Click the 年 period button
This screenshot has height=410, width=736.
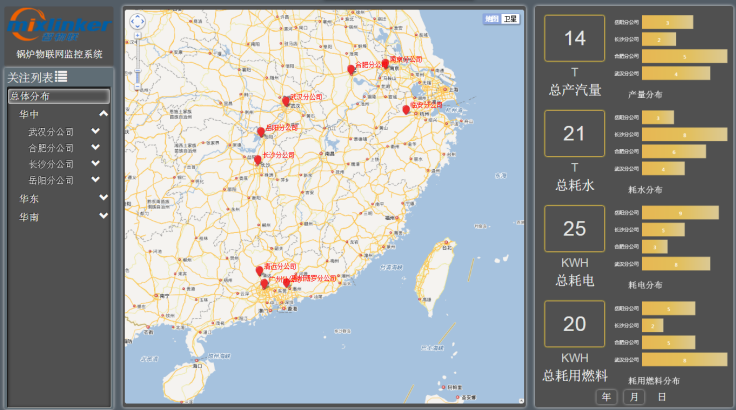(x=606, y=397)
